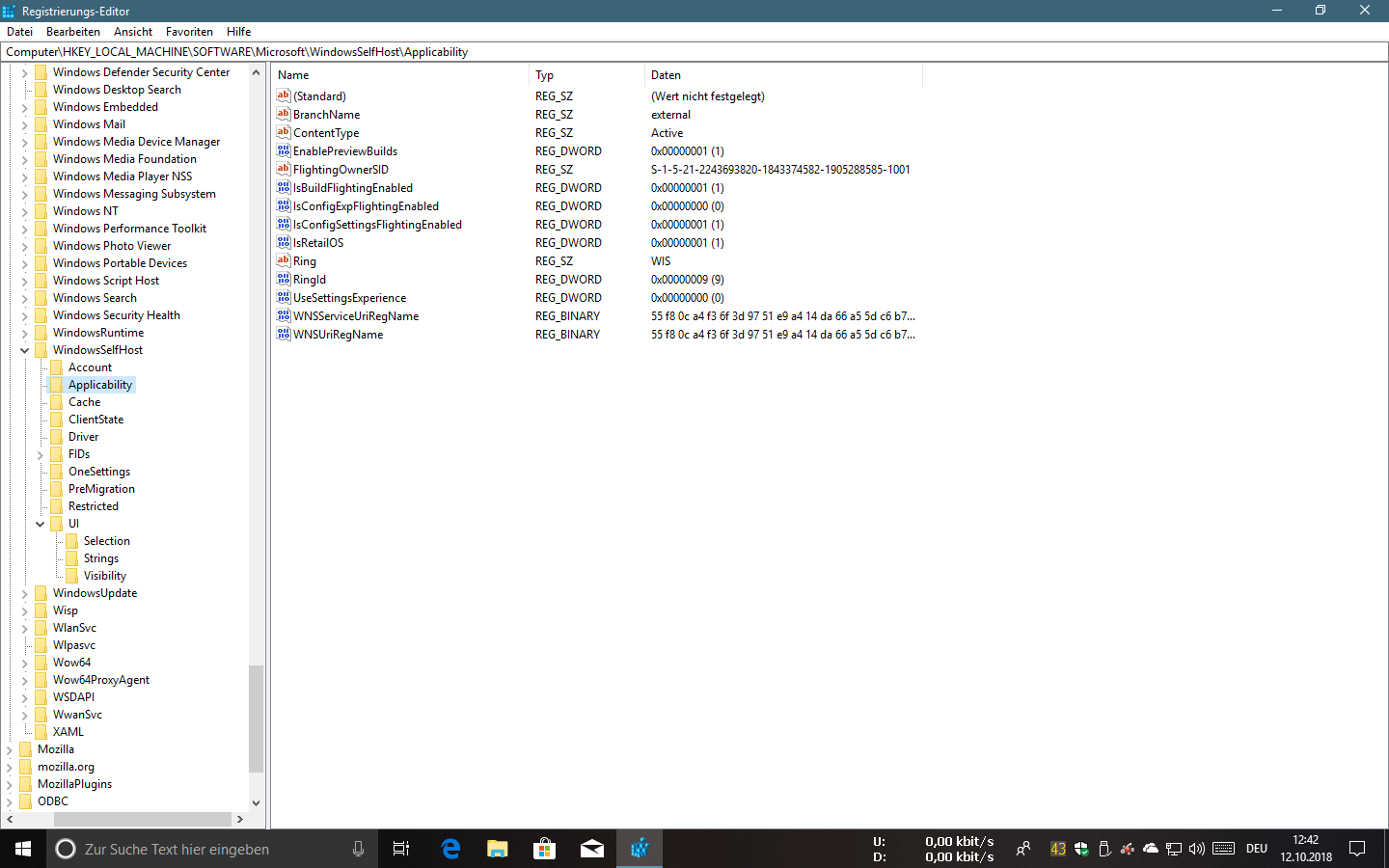Click the tree vertical scrollbar down arrow
Image resolution: width=1389 pixels, height=868 pixels.
[256, 802]
